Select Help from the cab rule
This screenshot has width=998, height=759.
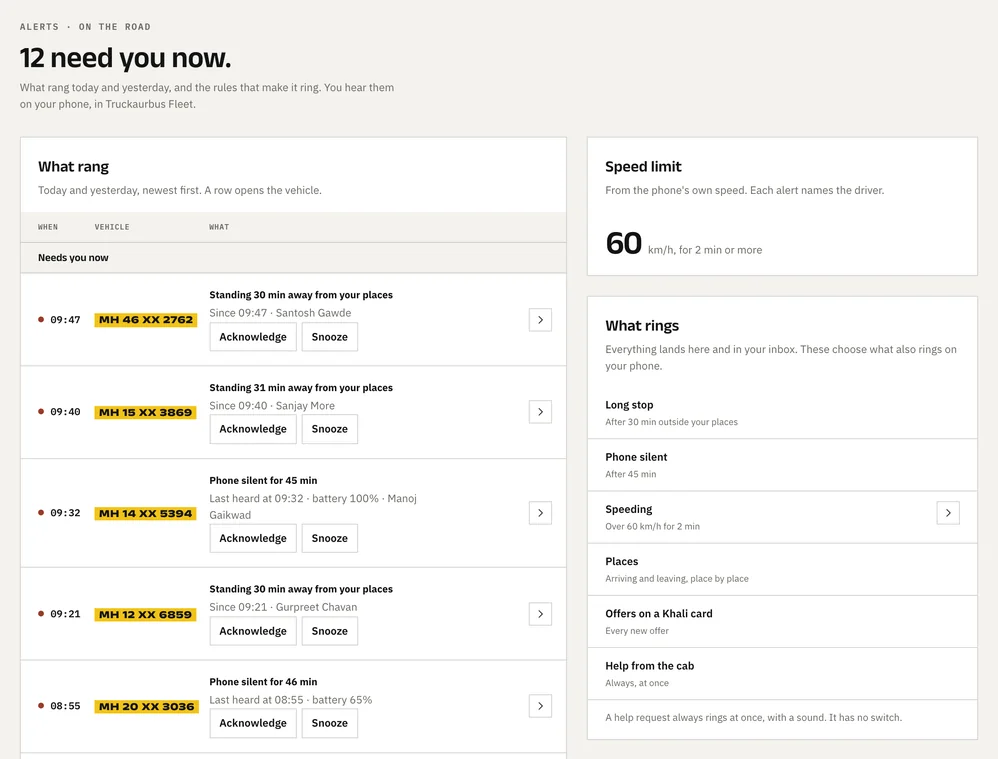pyautogui.click(x=782, y=674)
